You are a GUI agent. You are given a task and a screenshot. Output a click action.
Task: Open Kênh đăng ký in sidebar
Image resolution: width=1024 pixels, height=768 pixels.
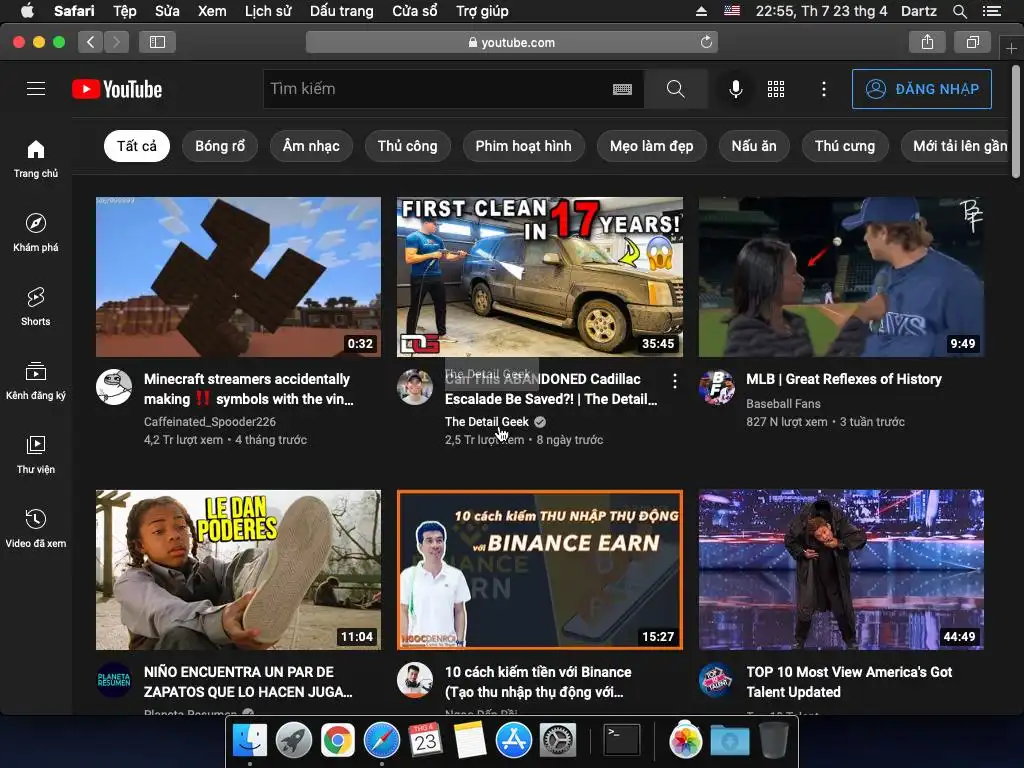point(36,380)
